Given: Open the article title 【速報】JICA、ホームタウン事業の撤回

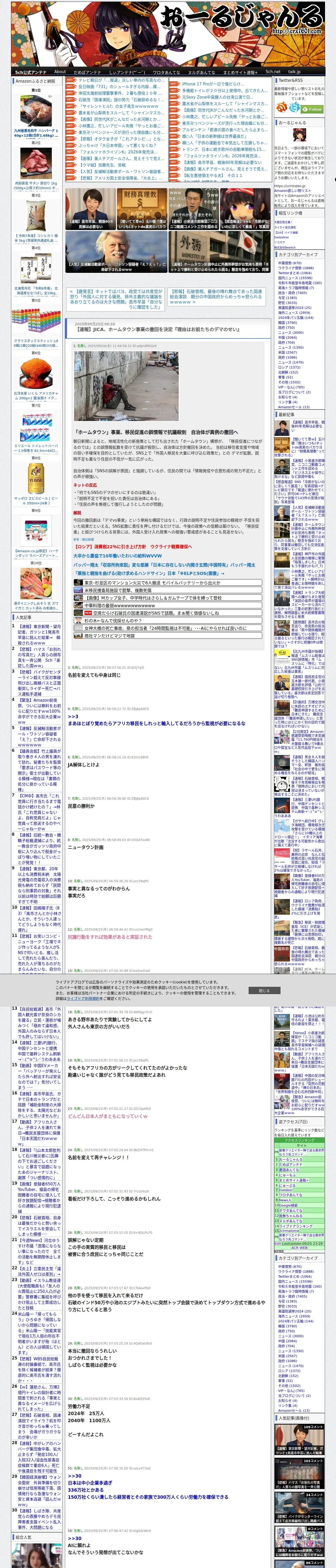Looking at the screenshot, I should 158,329.
